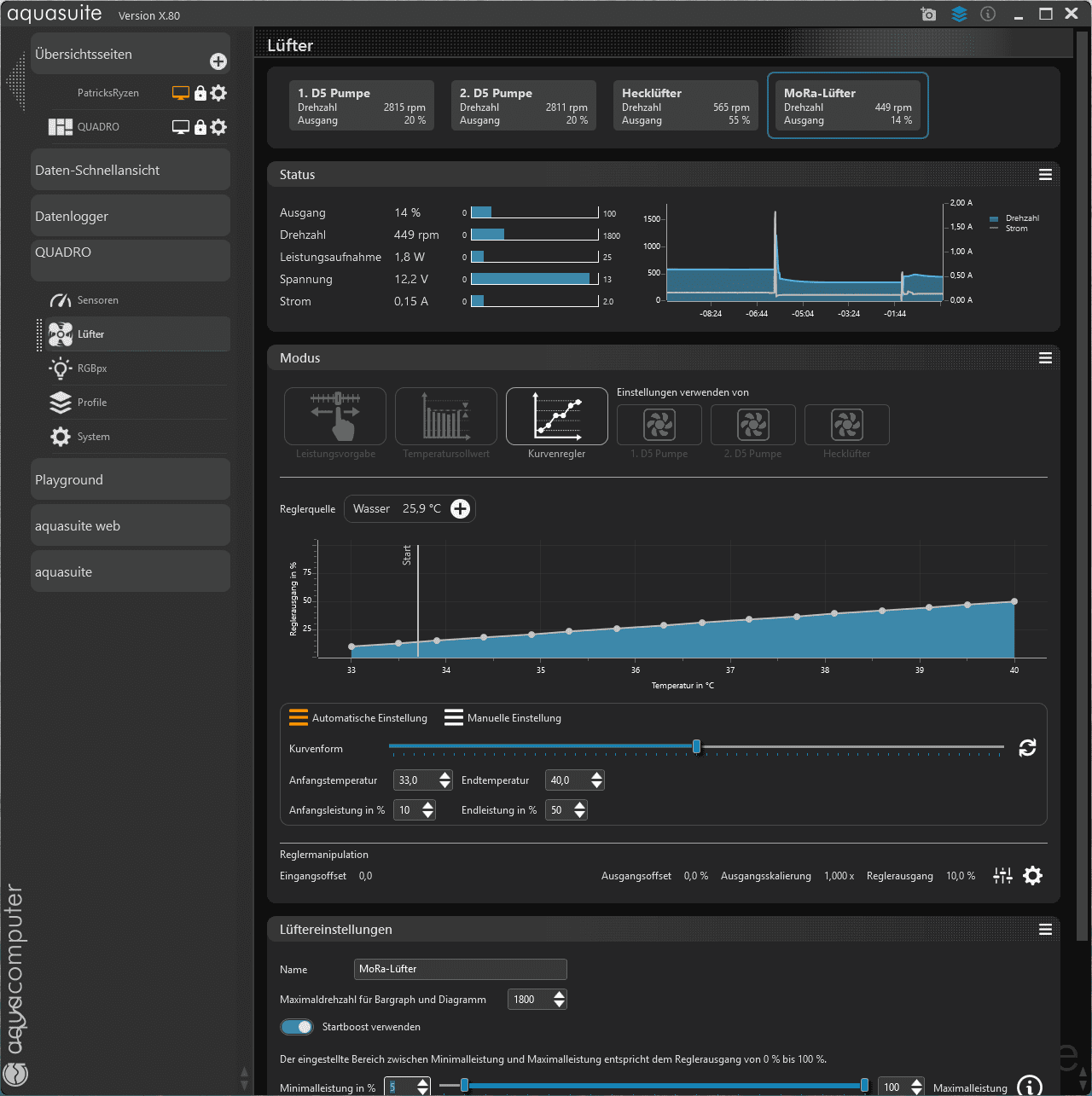Click the screenshot camera icon in title bar

coord(928,14)
